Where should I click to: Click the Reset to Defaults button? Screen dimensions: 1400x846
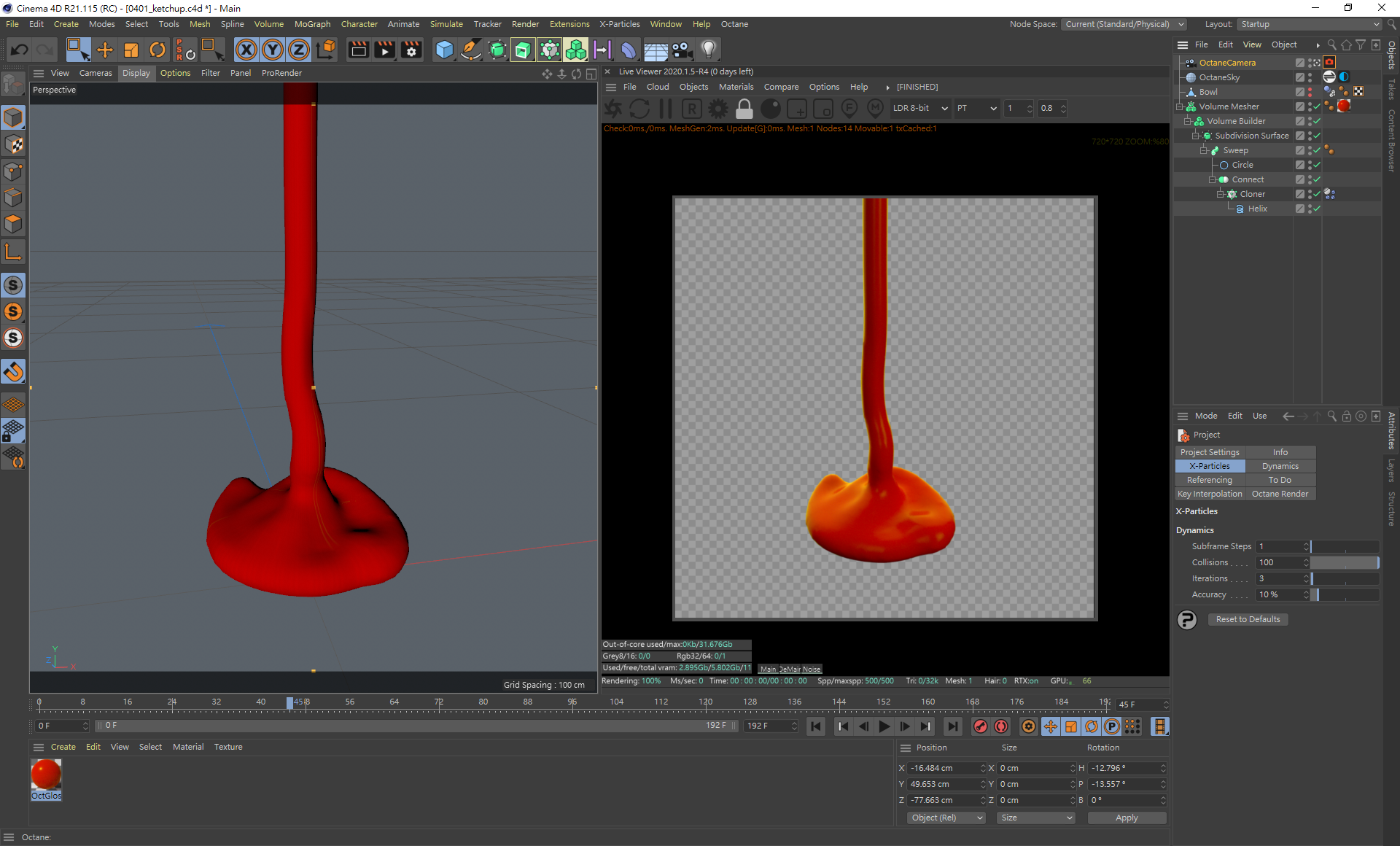tap(1248, 619)
